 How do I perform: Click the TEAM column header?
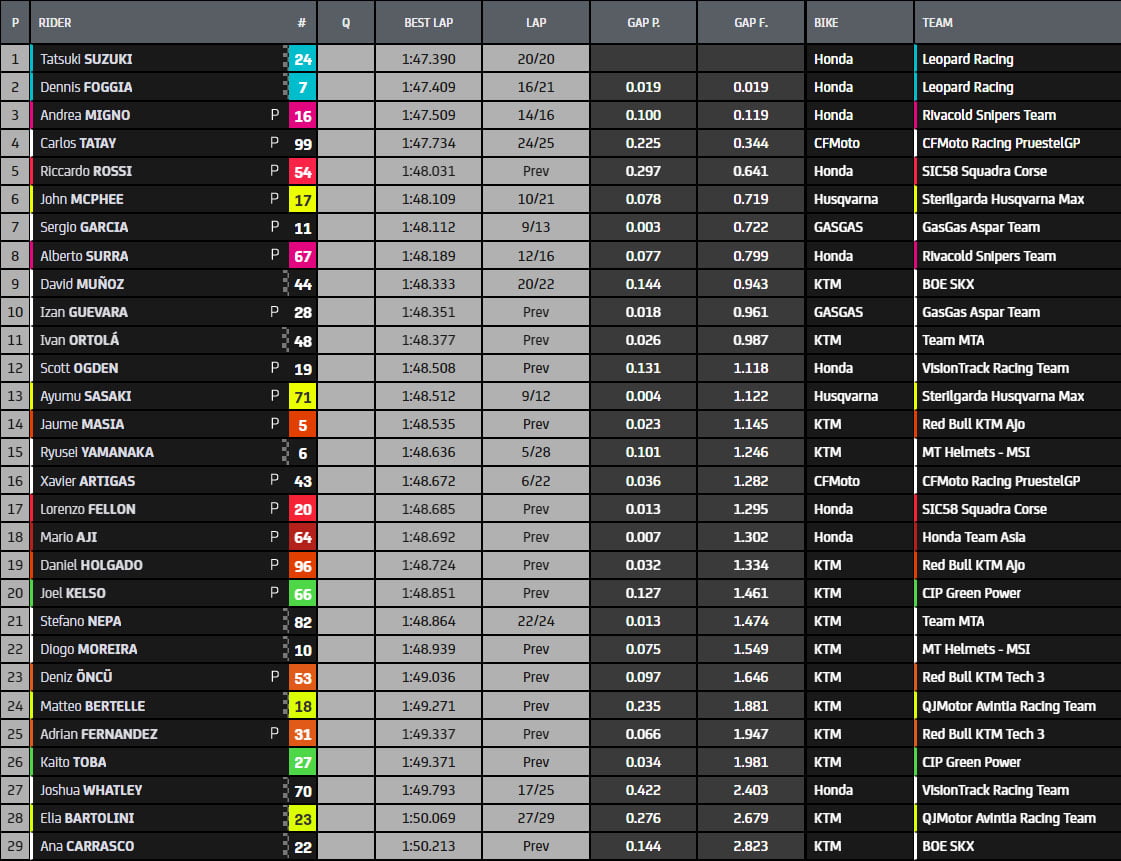(938, 22)
